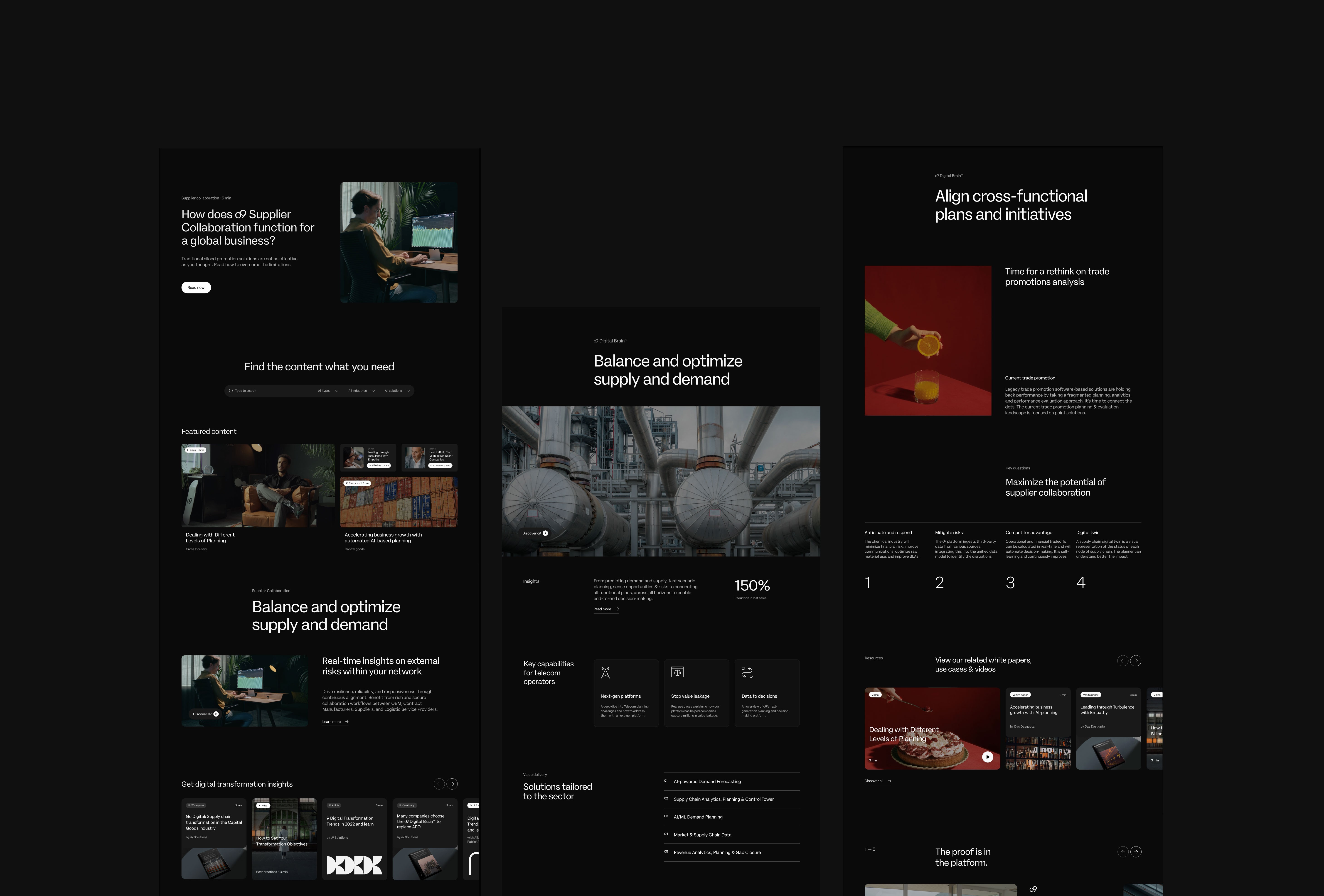The width and height of the screenshot is (1324, 896).
Task: Click the Next-gen platforms tower icon
Action: 605,673
